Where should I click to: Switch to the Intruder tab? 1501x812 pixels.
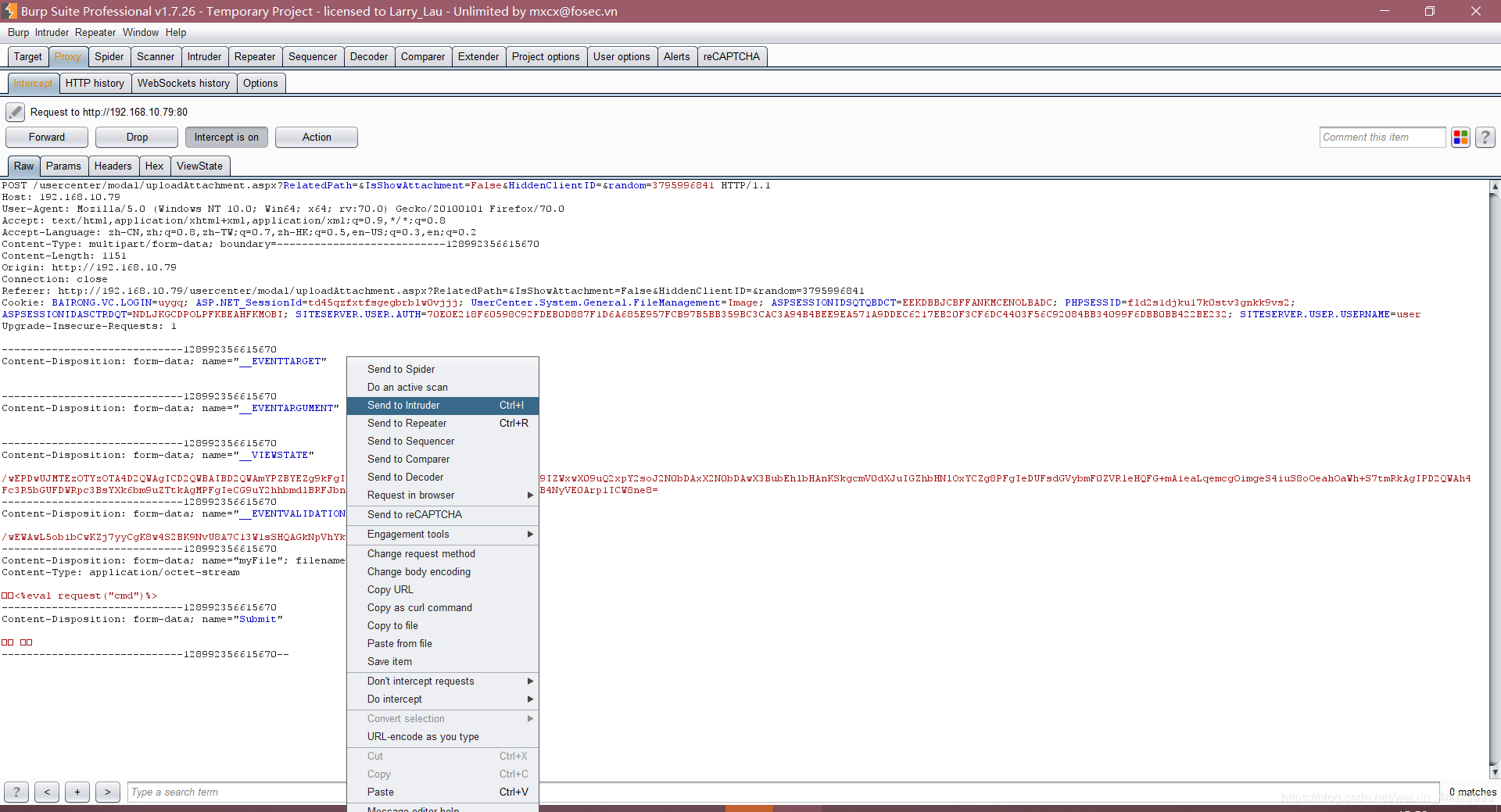(204, 57)
